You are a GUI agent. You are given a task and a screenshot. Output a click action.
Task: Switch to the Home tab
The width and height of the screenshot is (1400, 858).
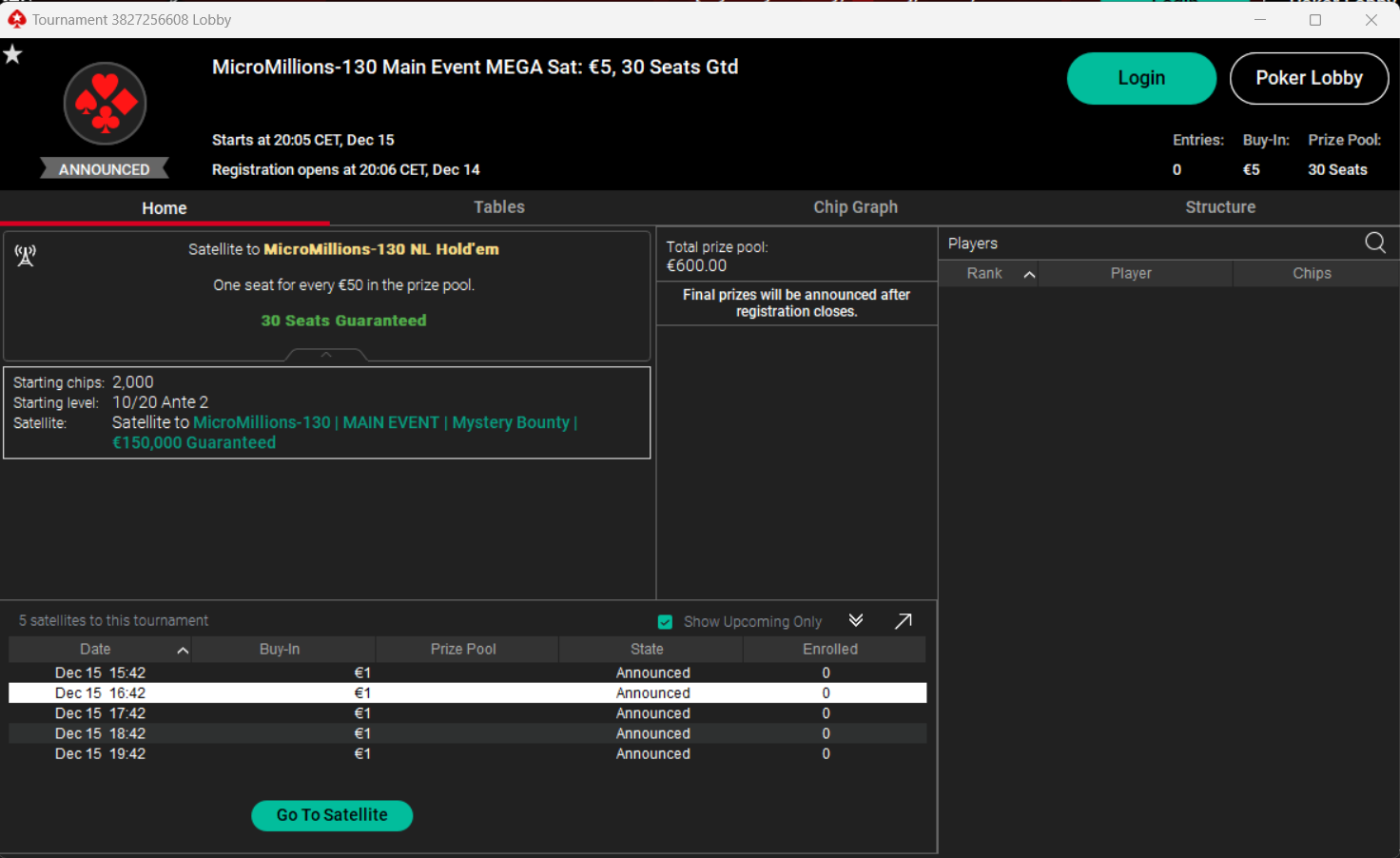pos(165,207)
